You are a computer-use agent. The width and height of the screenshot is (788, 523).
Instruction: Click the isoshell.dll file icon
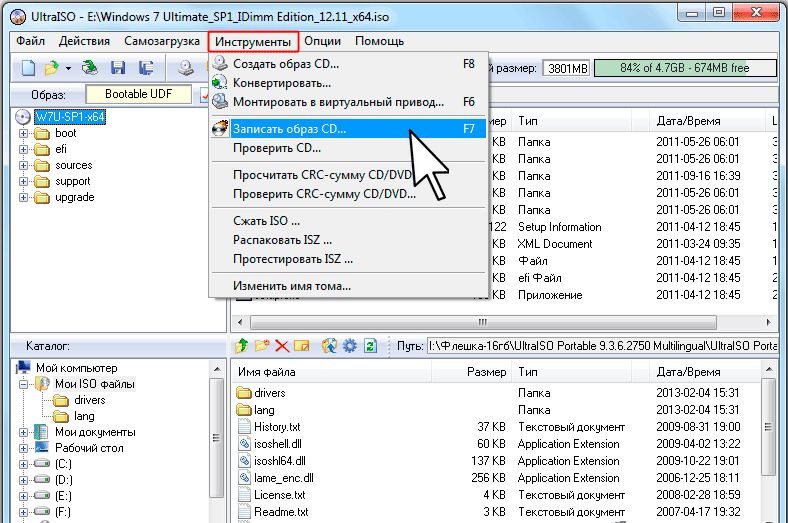pyautogui.click(x=244, y=444)
